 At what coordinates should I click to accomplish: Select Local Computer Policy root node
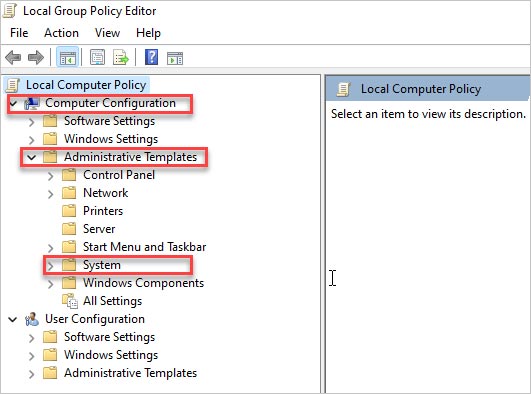[86, 85]
